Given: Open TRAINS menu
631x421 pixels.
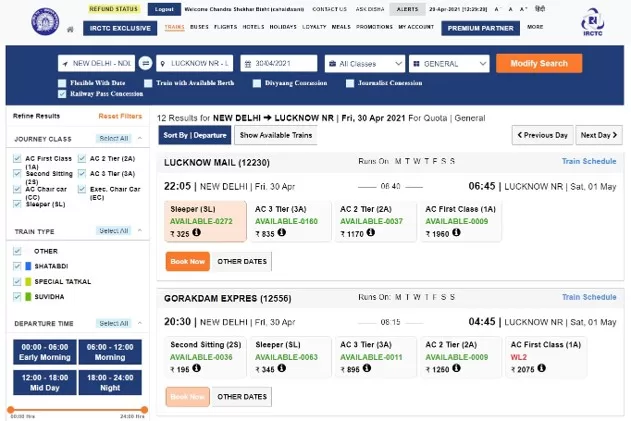Looking at the screenshot, I should (x=174, y=27).
